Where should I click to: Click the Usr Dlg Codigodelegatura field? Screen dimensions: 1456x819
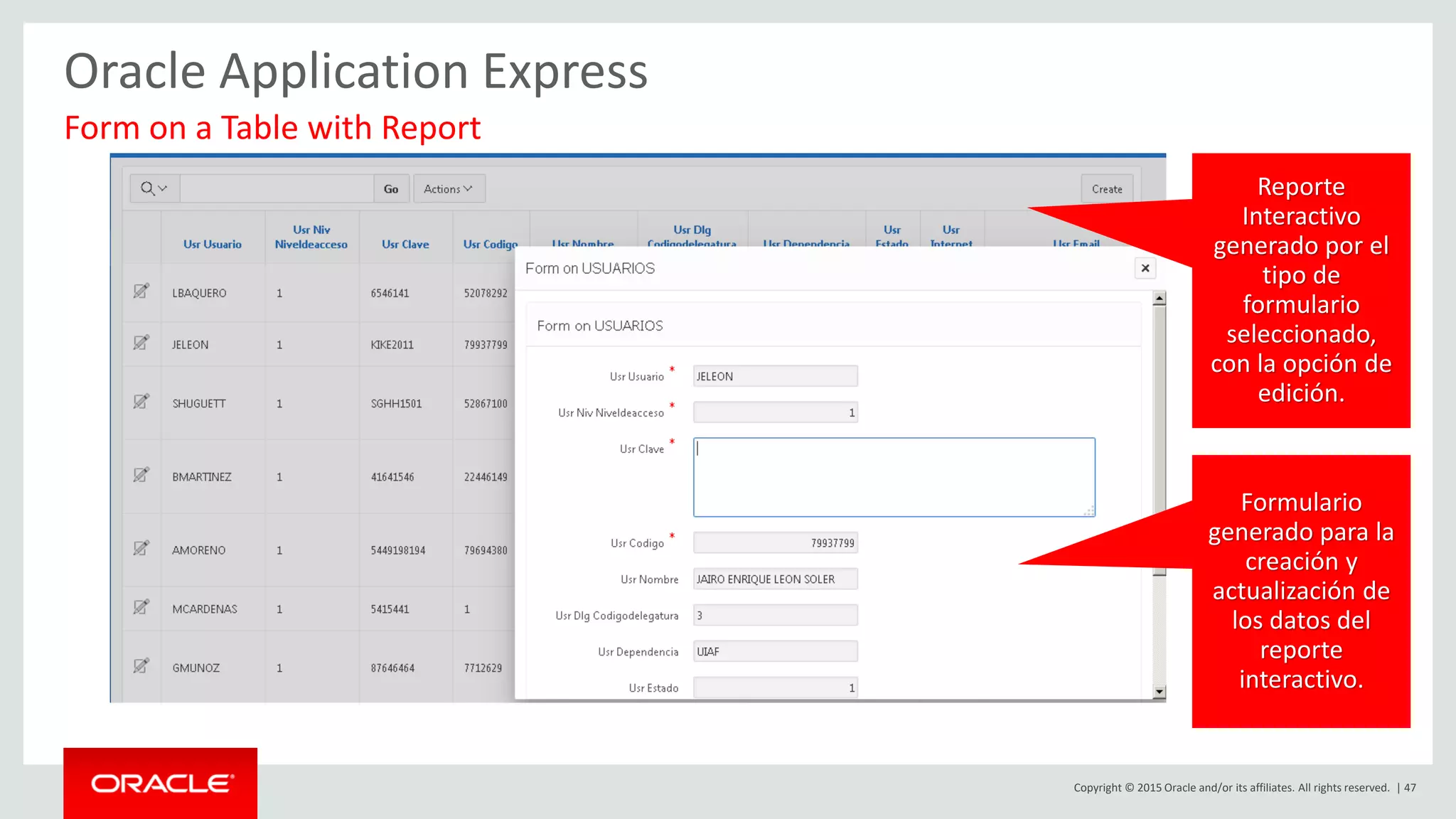[776, 615]
